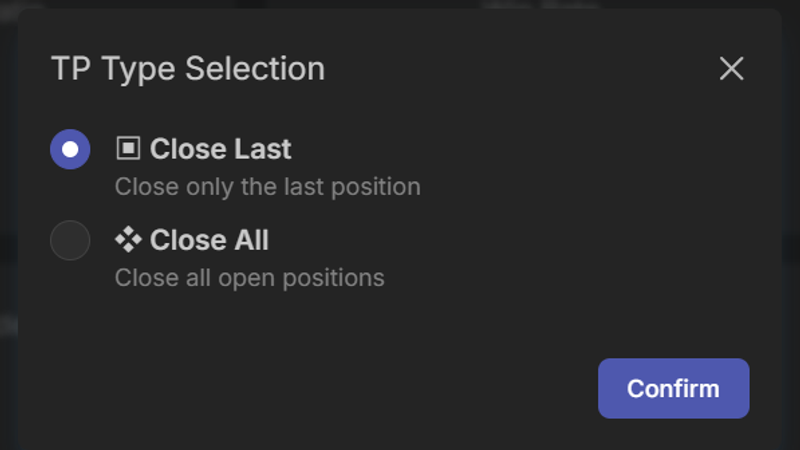
Task: Click 'Close all open positions' description
Action: (x=249, y=277)
